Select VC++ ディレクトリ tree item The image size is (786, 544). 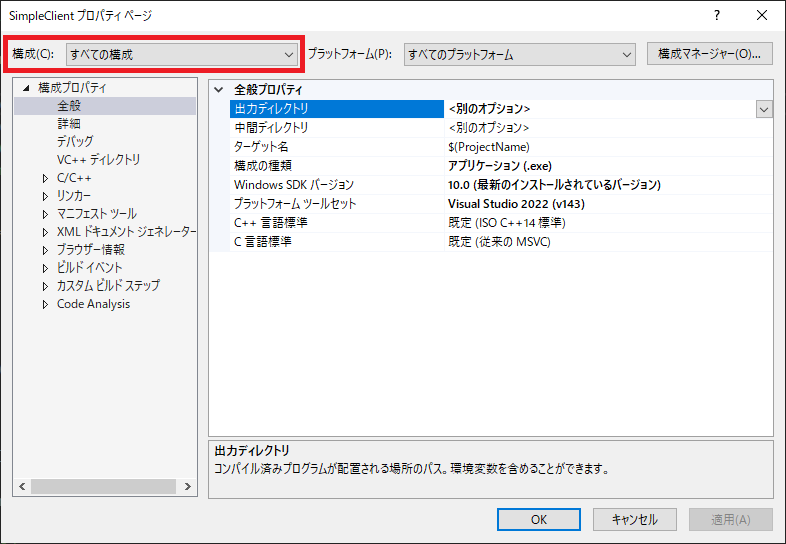click(98, 160)
